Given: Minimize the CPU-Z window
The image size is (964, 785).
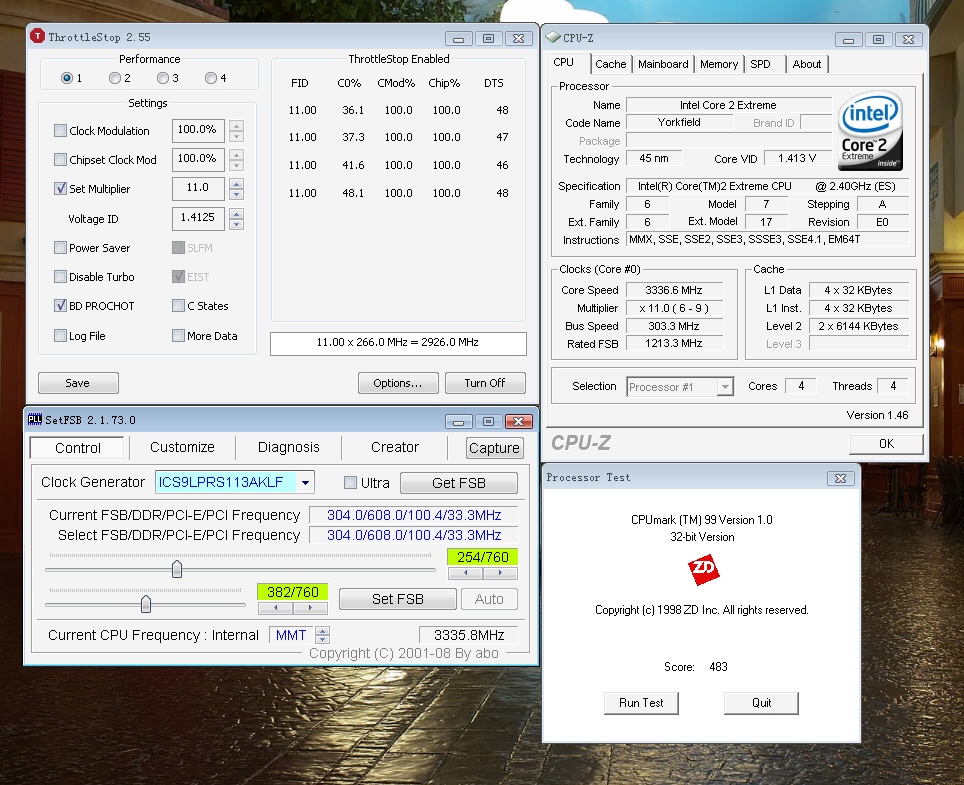Looking at the screenshot, I should (848, 40).
